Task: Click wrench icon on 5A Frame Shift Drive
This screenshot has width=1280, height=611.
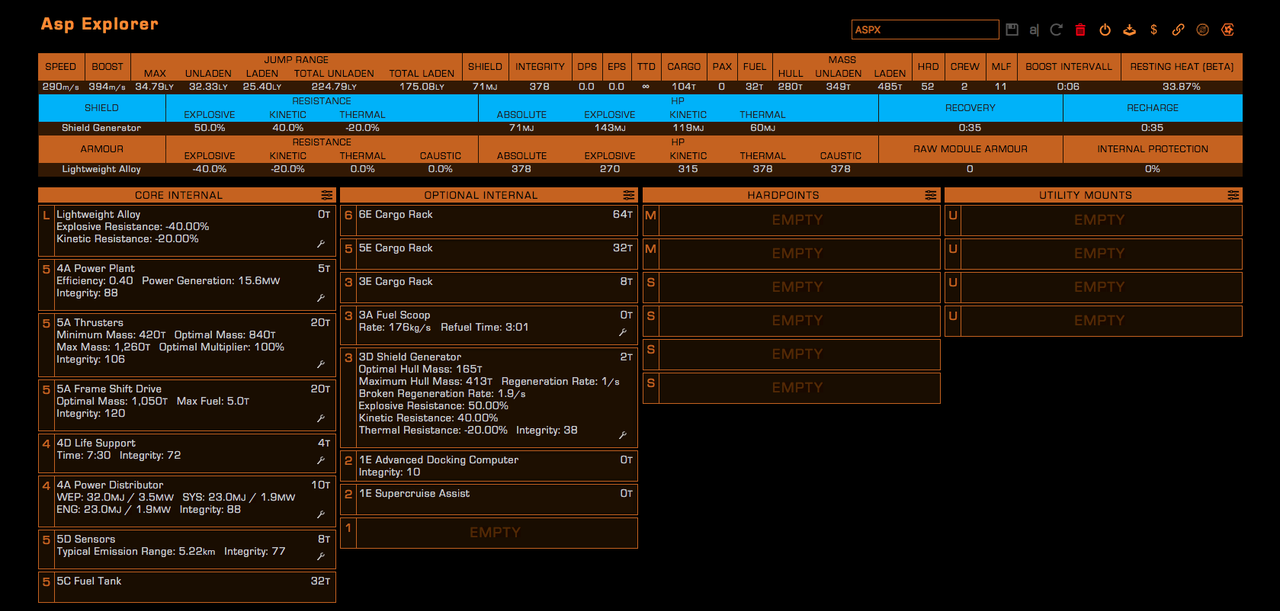Action: coord(321,418)
